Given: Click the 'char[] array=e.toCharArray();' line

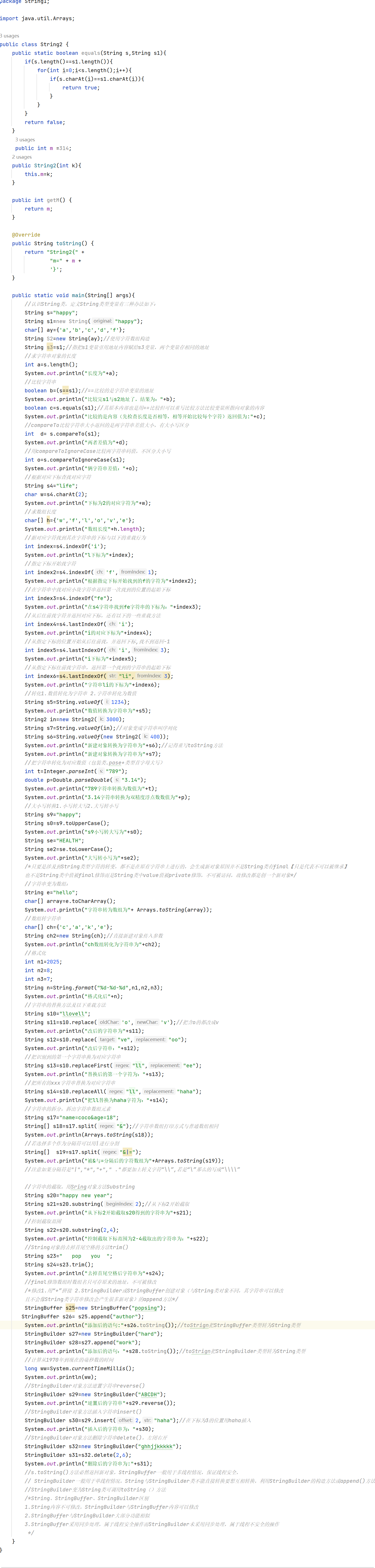Looking at the screenshot, I should click(70, 901).
